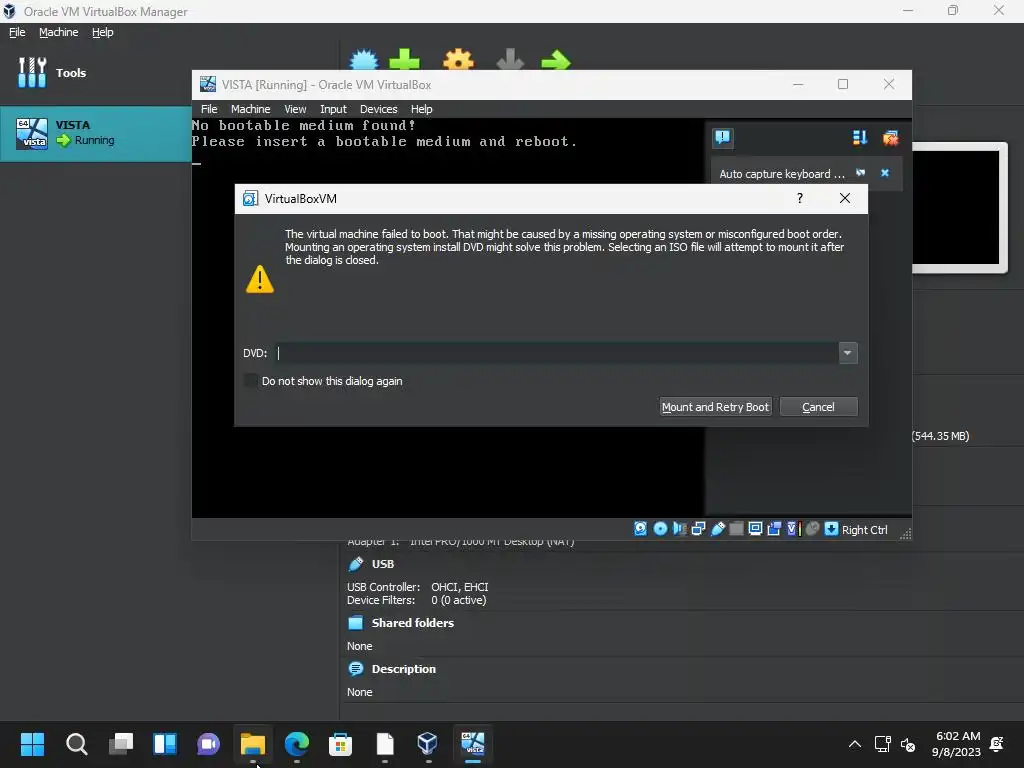This screenshot has width=1024, height=768.
Task: Click the orange Settings gear in Manager toolbar
Action: [458, 60]
